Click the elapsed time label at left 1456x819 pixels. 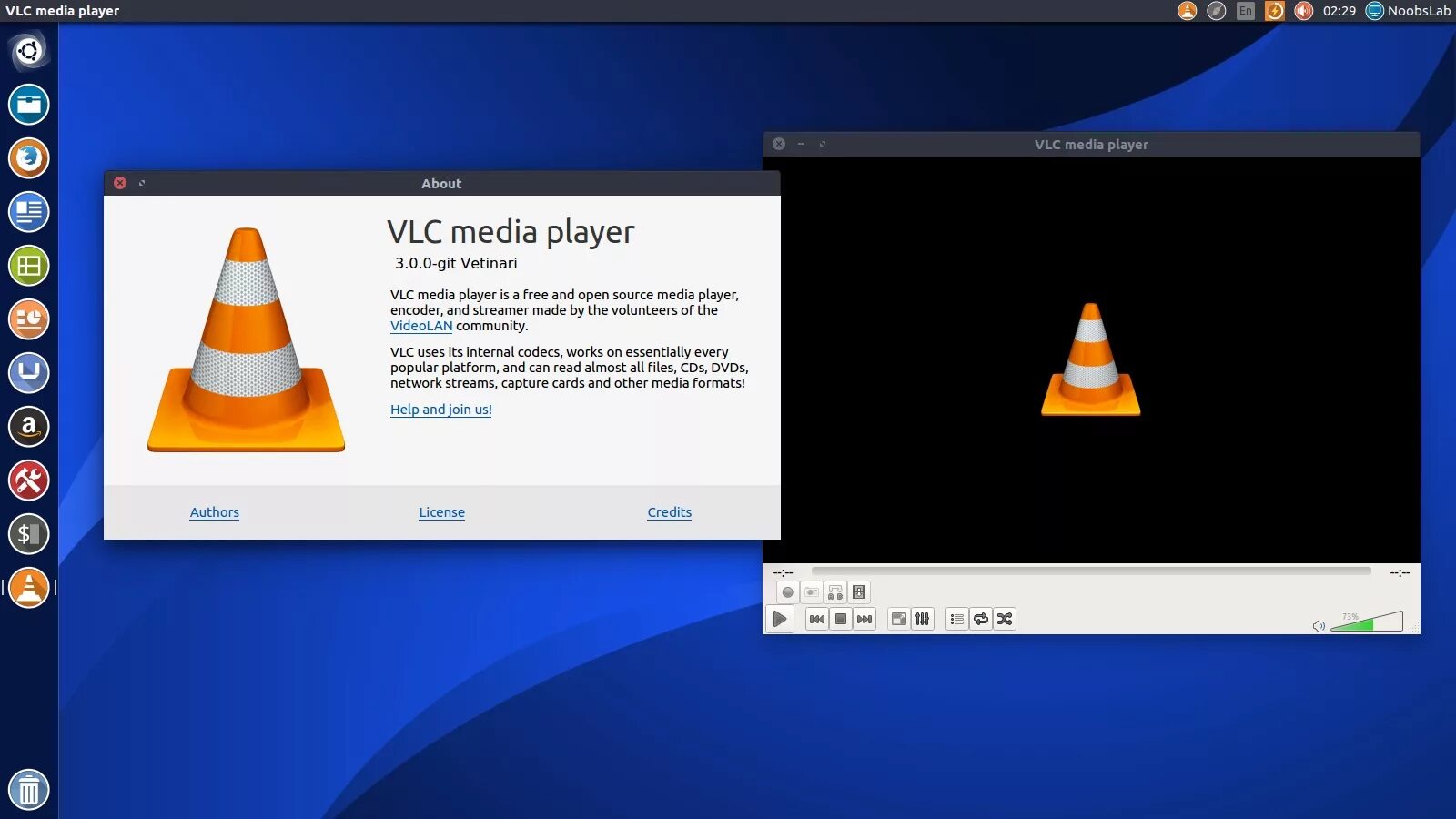(783, 572)
